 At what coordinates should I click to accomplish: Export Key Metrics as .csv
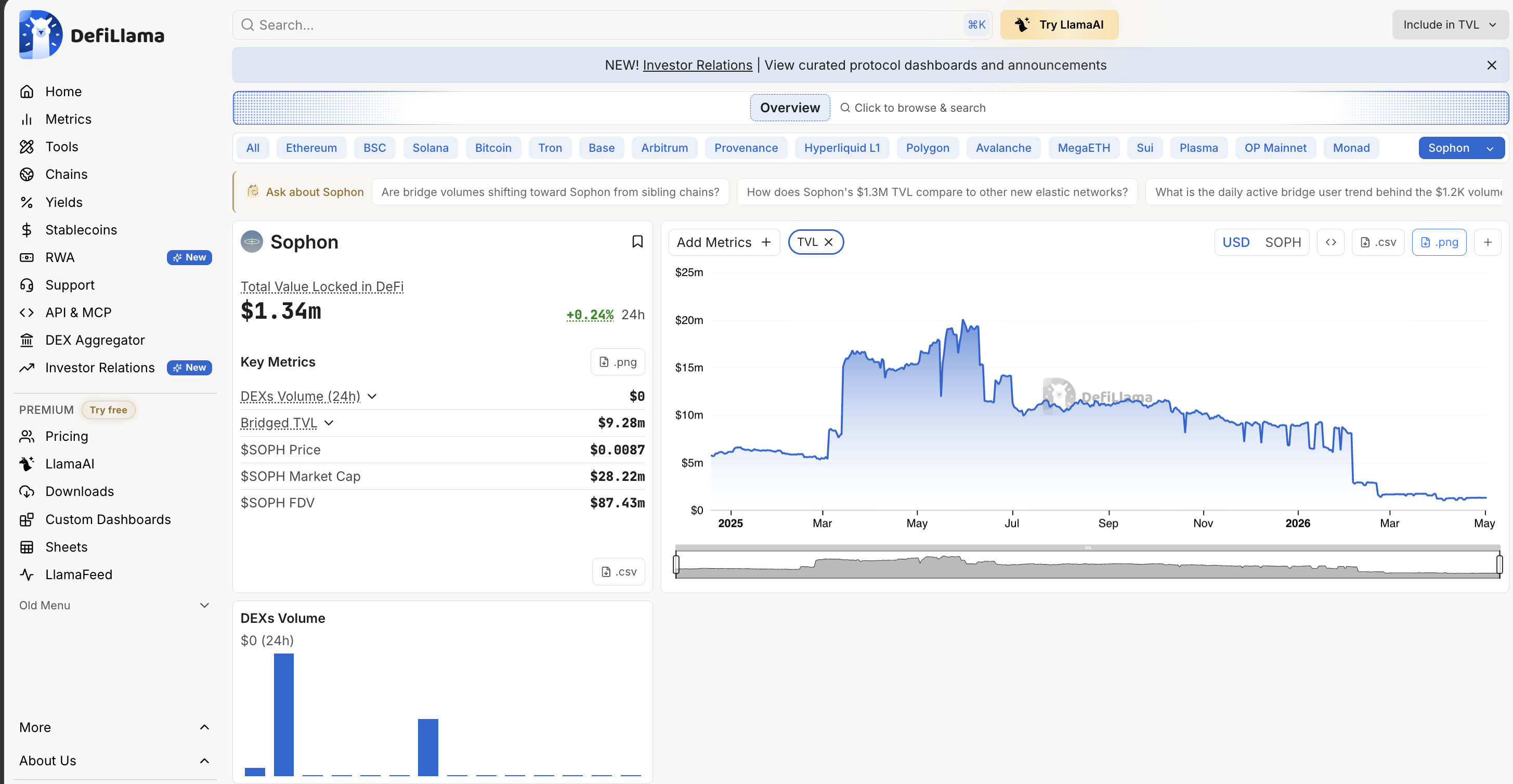pos(619,571)
